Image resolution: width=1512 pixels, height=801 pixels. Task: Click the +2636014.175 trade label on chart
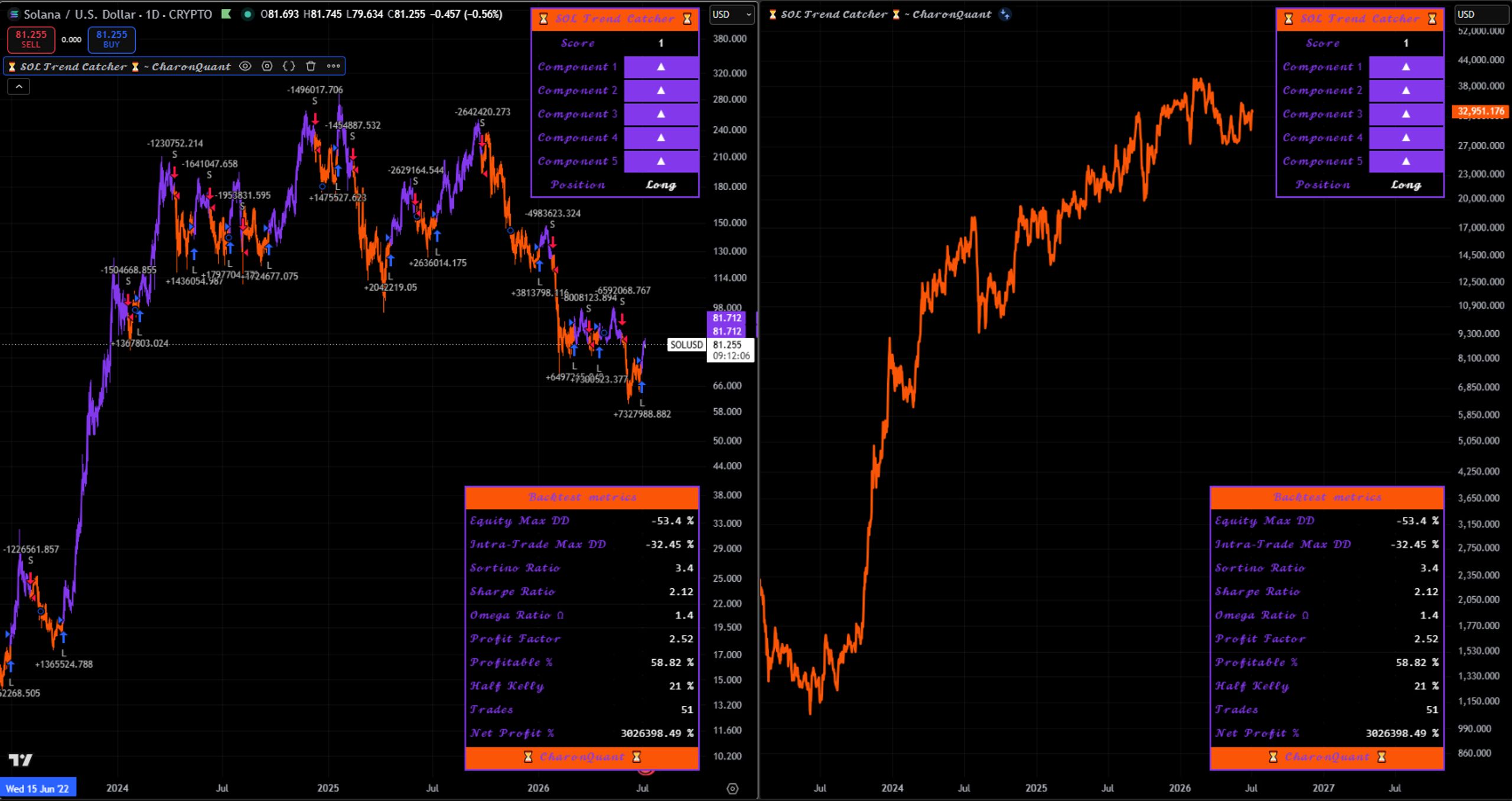tap(438, 263)
